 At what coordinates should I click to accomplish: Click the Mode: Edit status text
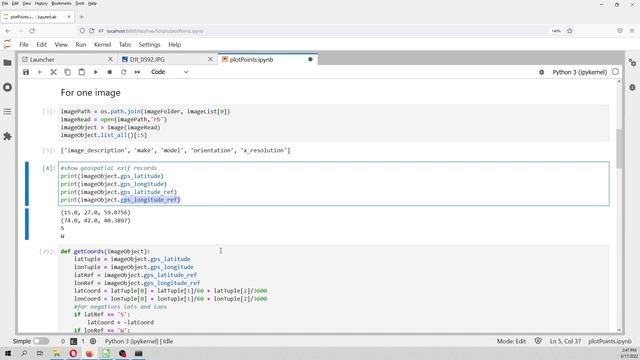pos(511,341)
